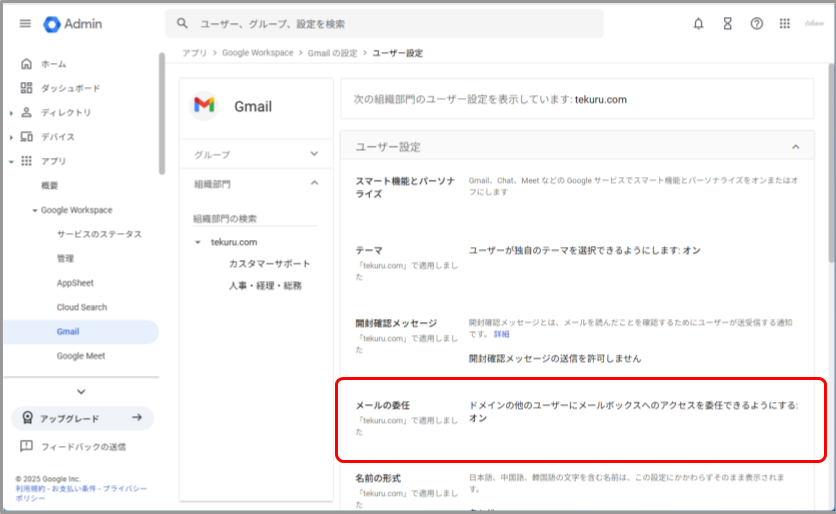
Task: Select Gmail in the sidebar
Action: 81,332
